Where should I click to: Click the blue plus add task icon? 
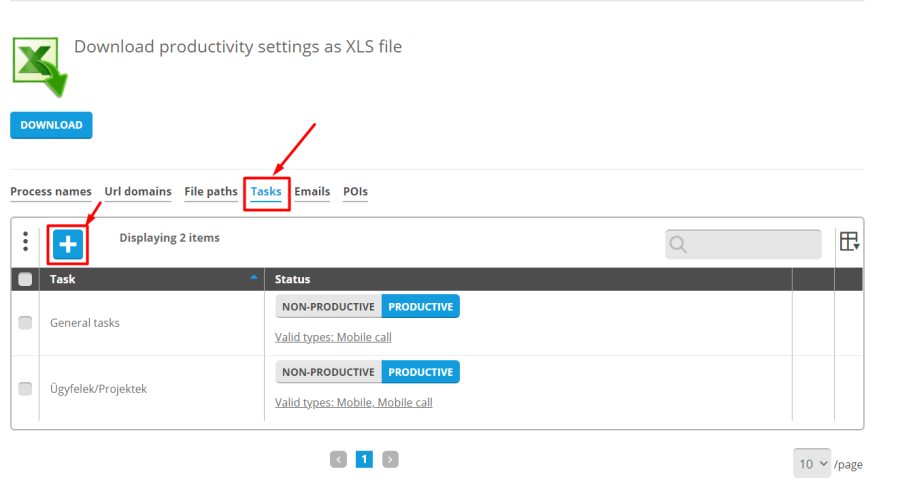coord(68,243)
